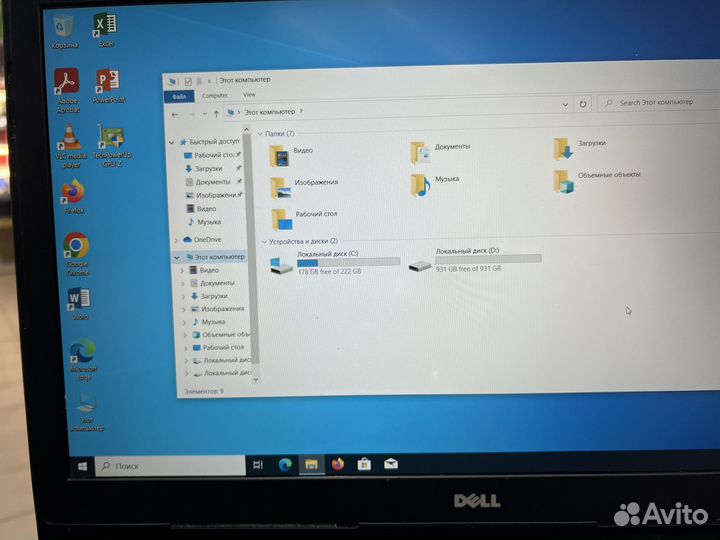Viewport: 720px width, 540px height.
Task: Open the Adobe Acrobat desktop shortcut
Action: click(x=68, y=90)
